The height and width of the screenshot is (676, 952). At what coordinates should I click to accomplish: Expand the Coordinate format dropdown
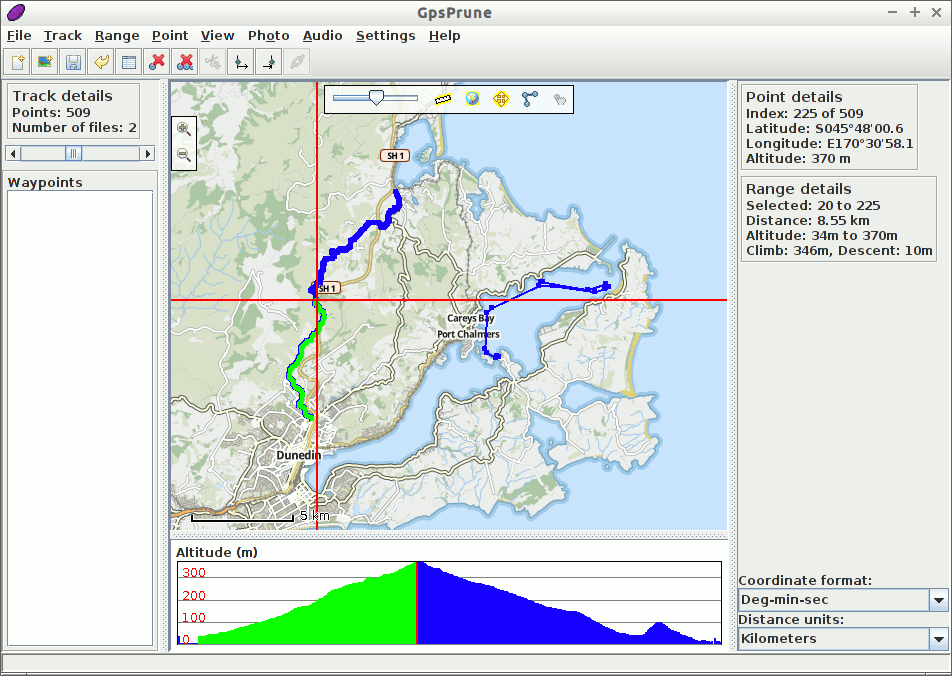coord(938,600)
